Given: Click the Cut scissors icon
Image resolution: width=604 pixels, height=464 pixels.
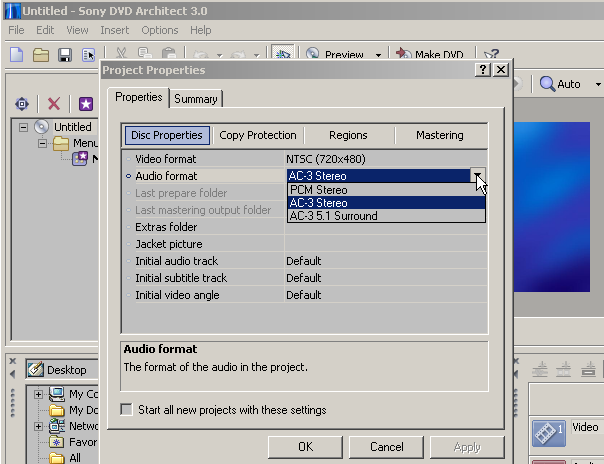Looking at the screenshot, I should tap(121, 53).
